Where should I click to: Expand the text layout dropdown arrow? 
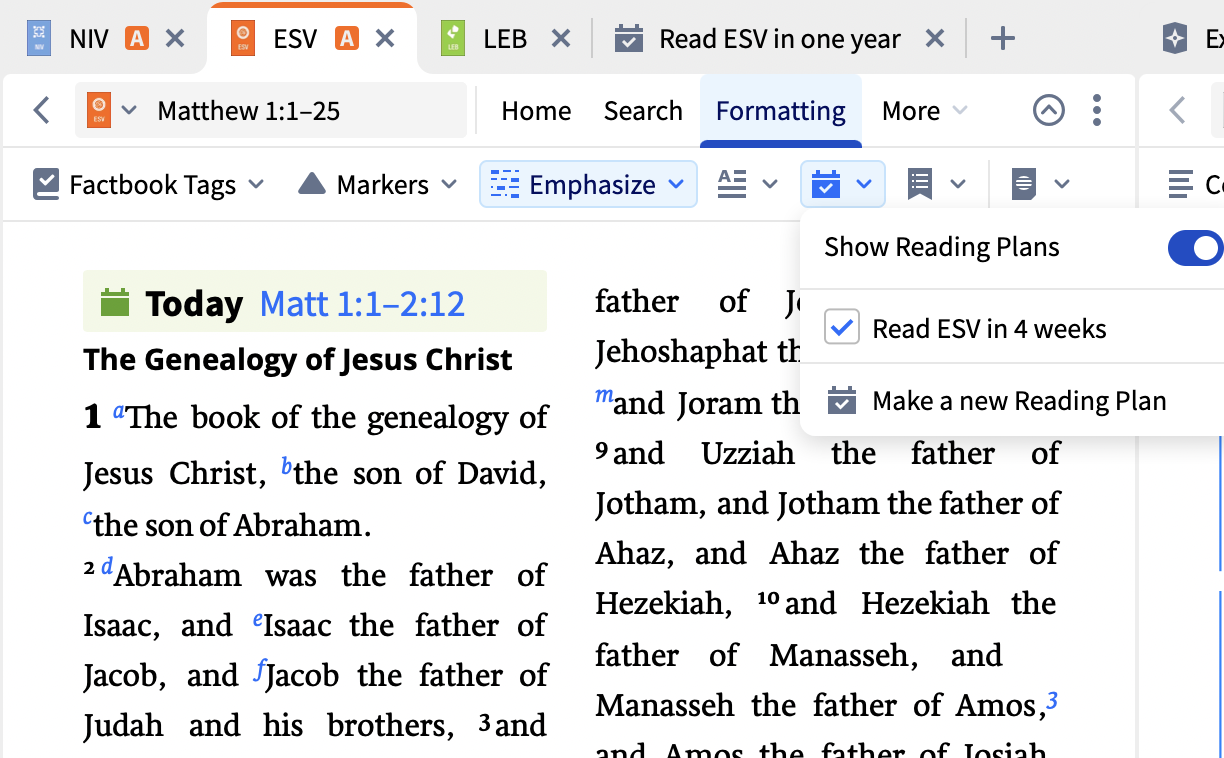click(770, 184)
